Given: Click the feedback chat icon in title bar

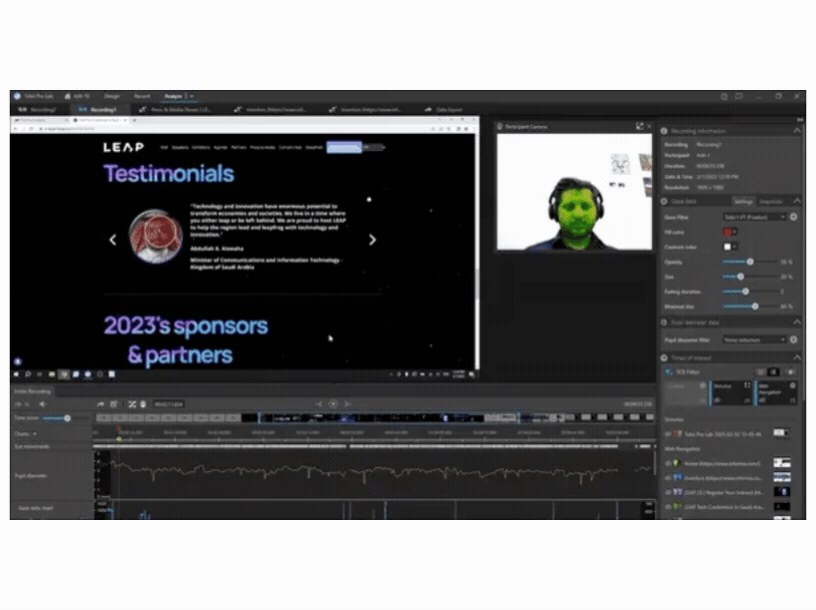Looking at the screenshot, I should (x=739, y=97).
